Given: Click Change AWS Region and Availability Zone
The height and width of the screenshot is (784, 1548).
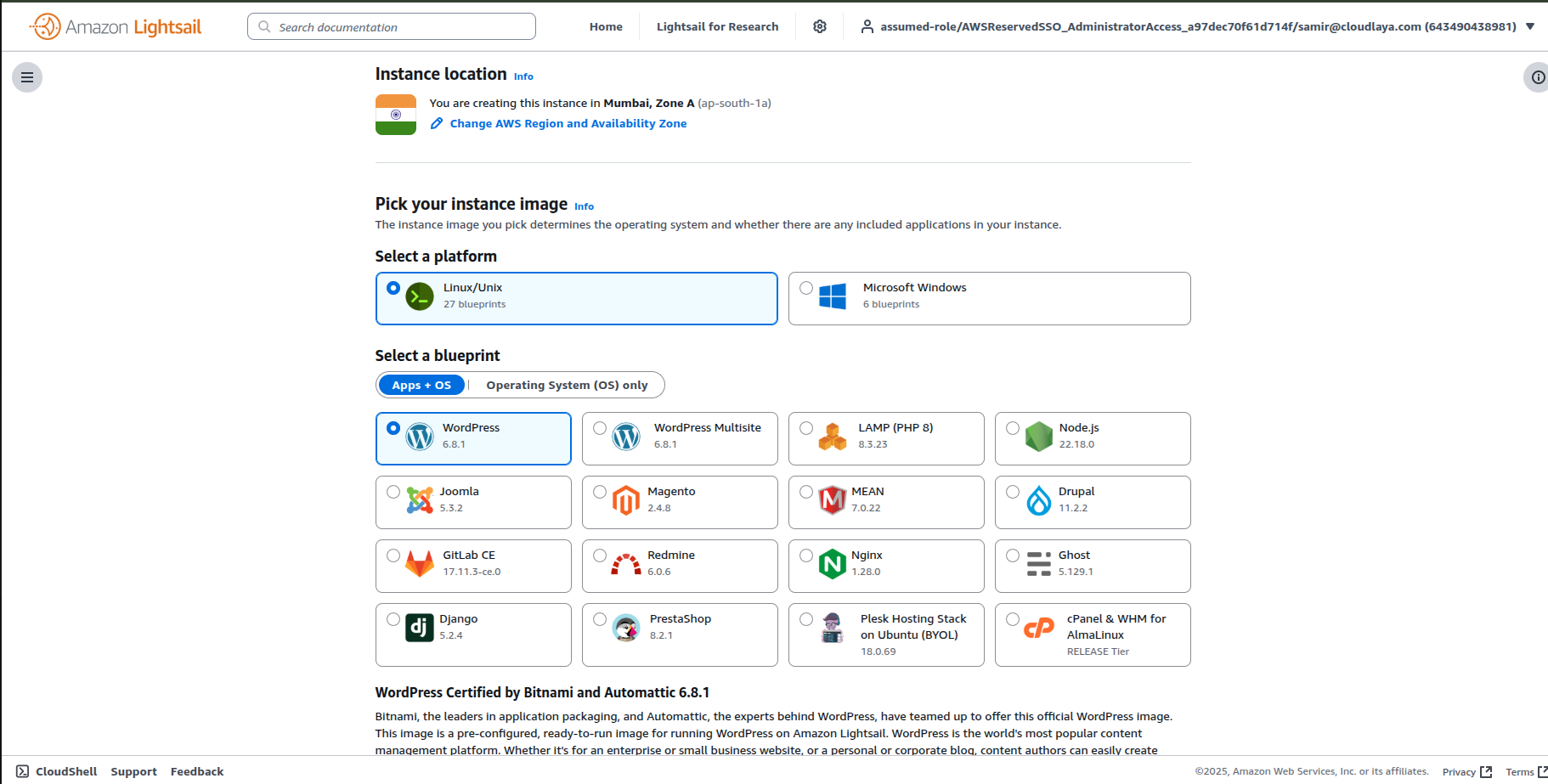Looking at the screenshot, I should tap(568, 123).
